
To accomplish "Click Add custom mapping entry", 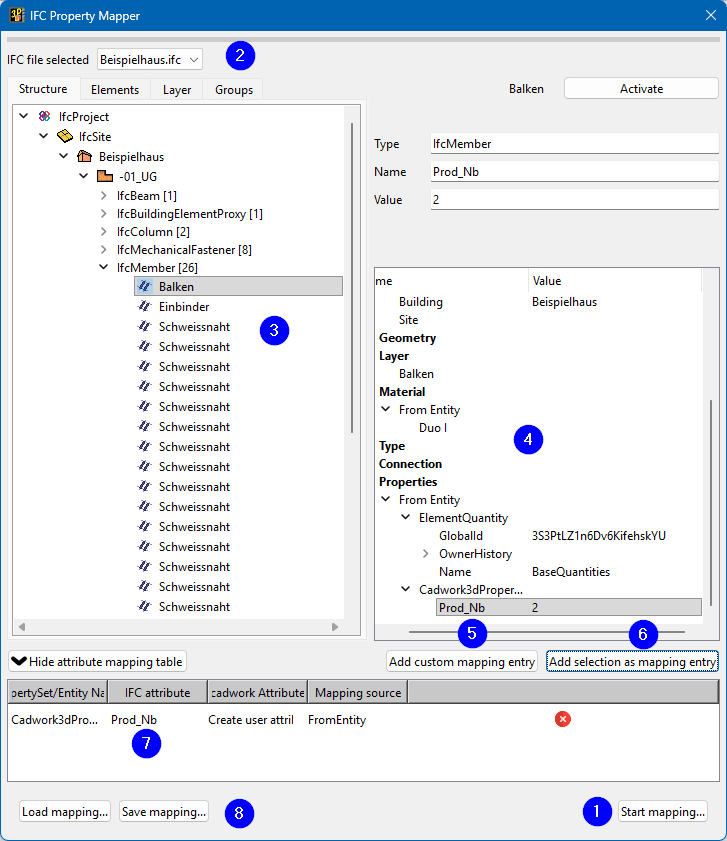I will pos(462,662).
